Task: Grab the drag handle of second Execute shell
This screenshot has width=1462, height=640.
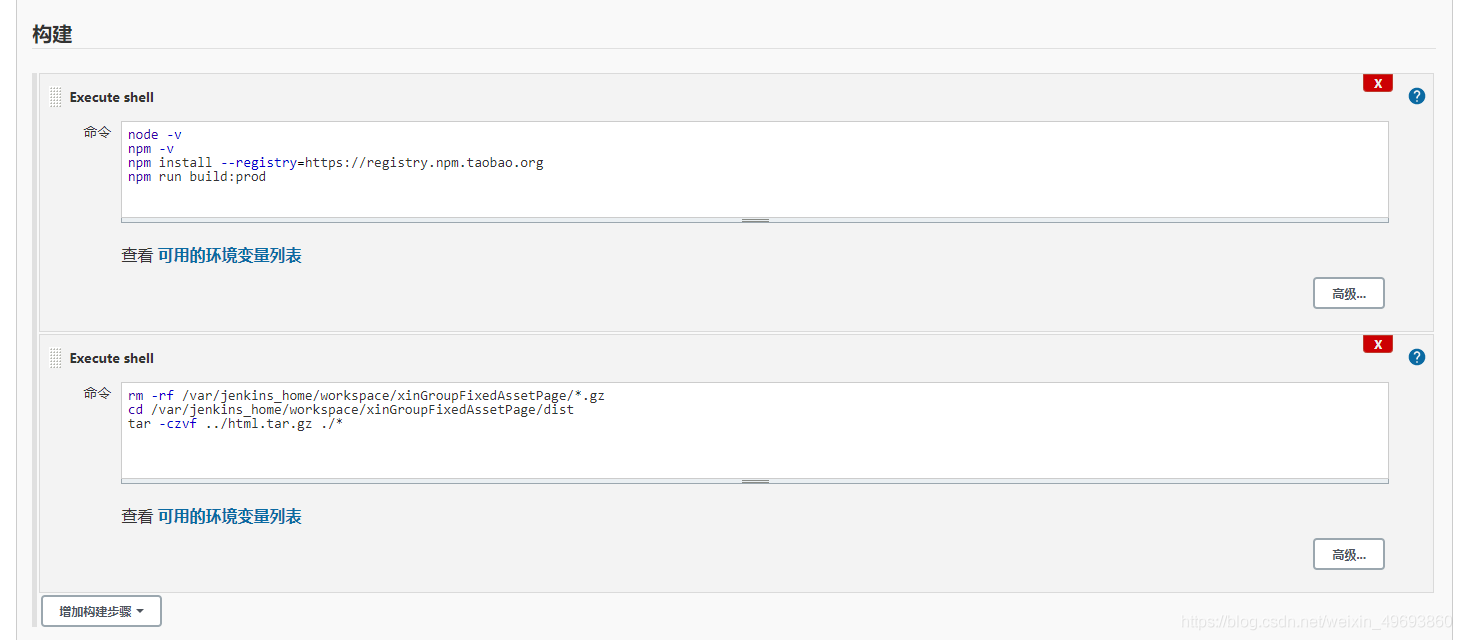Action: (x=56, y=358)
